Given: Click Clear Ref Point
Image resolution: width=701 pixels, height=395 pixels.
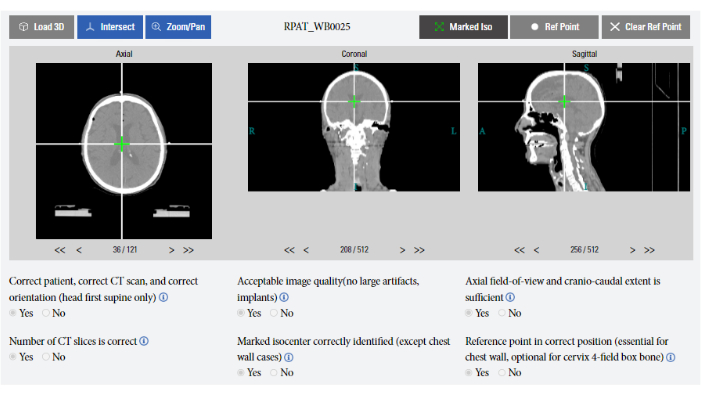Looking at the screenshot, I should 646,27.
